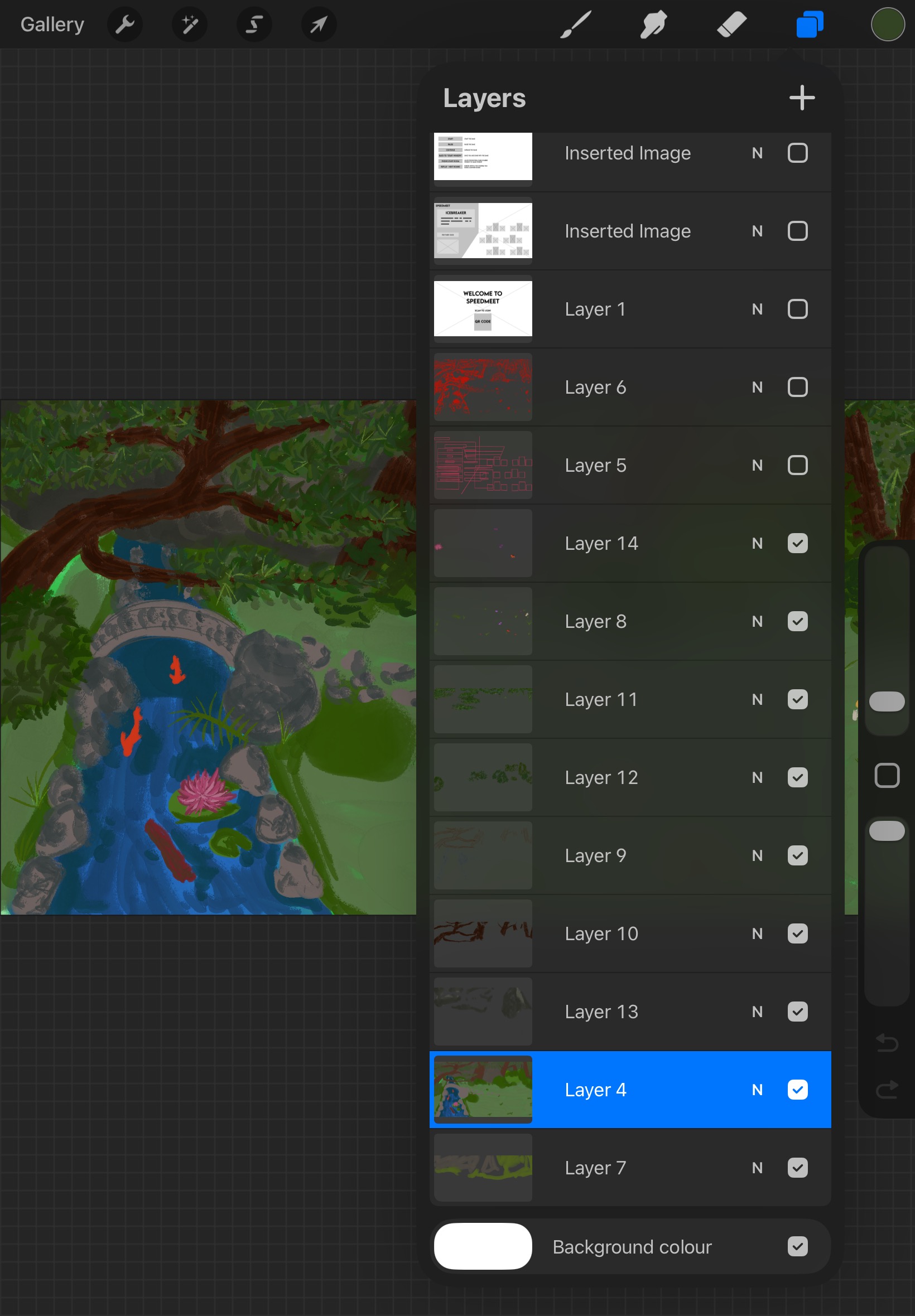Select Layer 7 in the layers list
This screenshot has width=915, height=1316.
pos(630,1168)
